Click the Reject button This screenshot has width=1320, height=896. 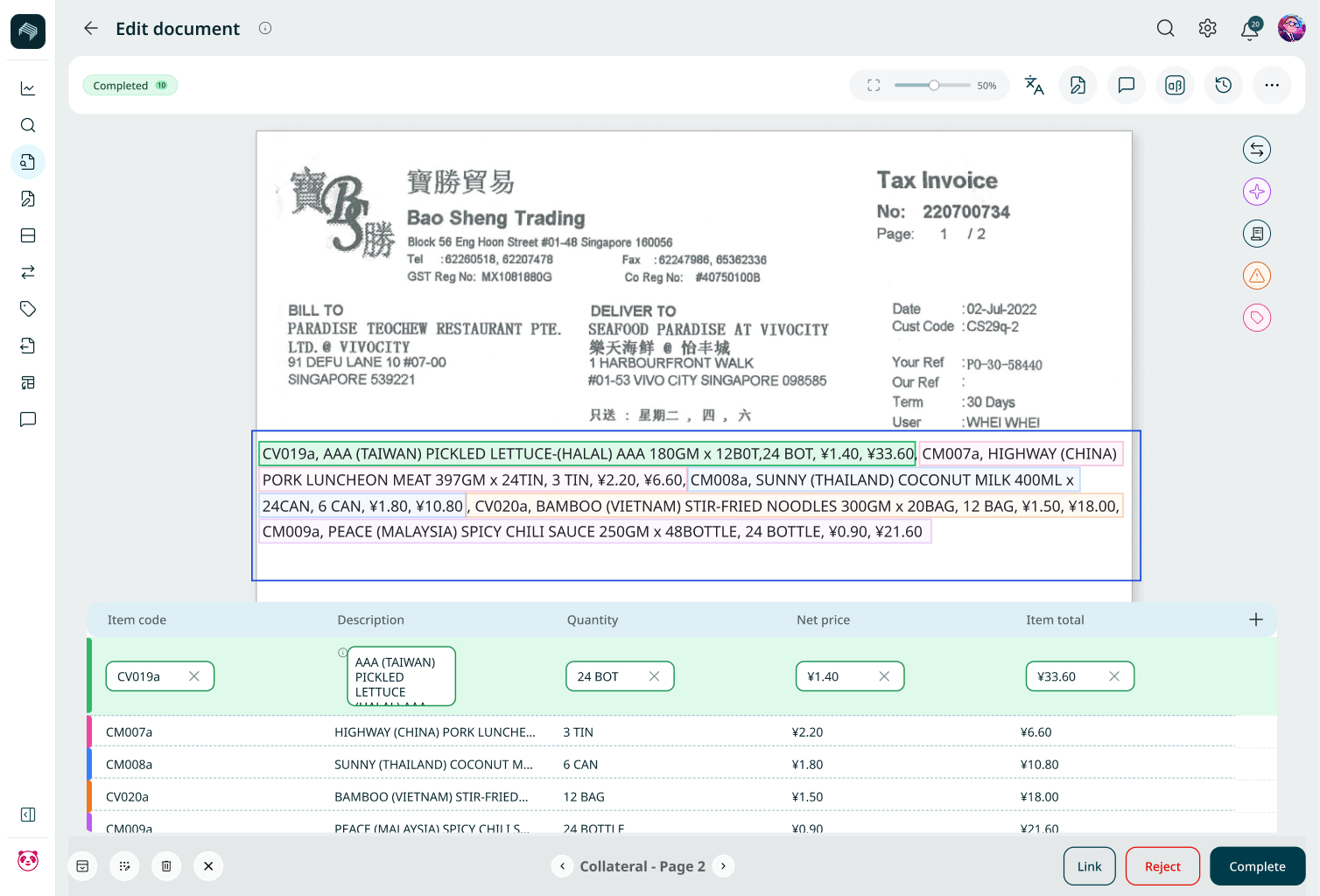[1162, 866]
